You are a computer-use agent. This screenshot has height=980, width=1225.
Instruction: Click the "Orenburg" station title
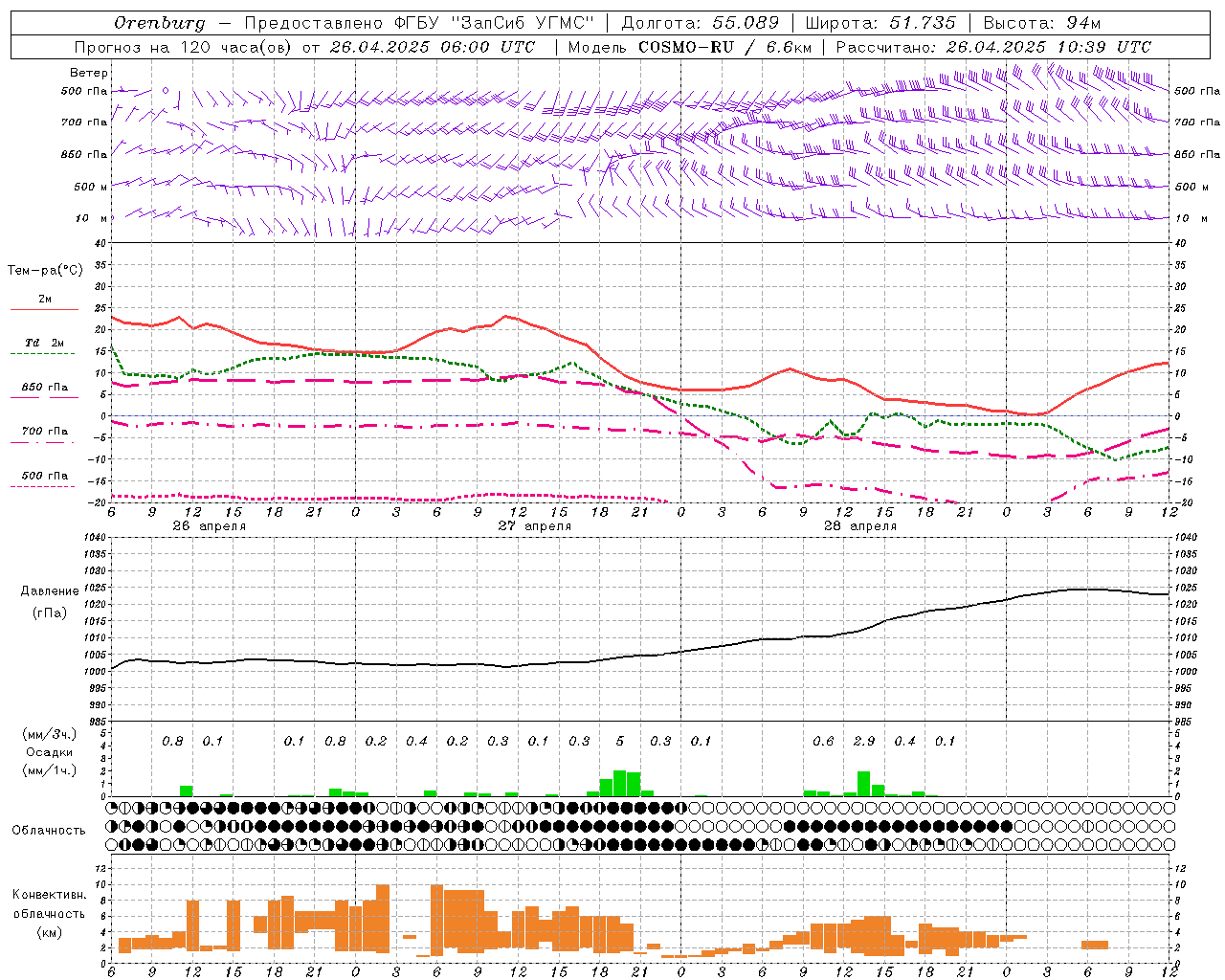point(159,23)
